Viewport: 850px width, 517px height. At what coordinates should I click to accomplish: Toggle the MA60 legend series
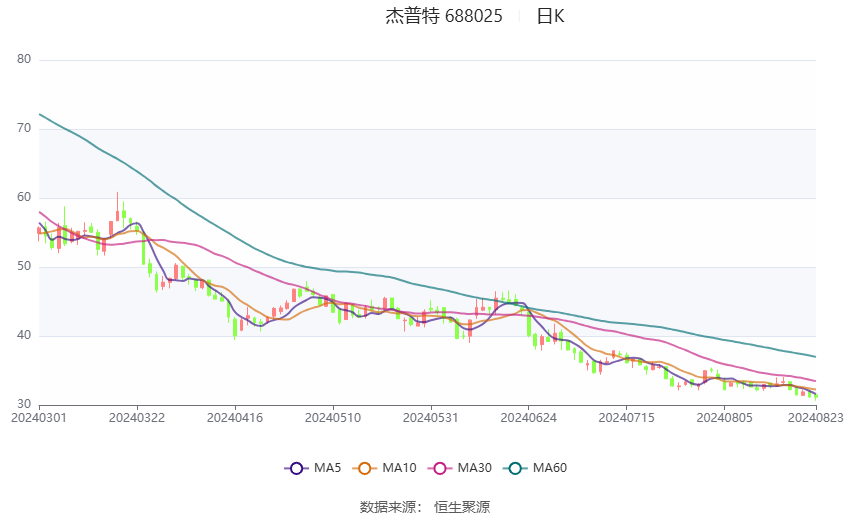pos(535,468)
